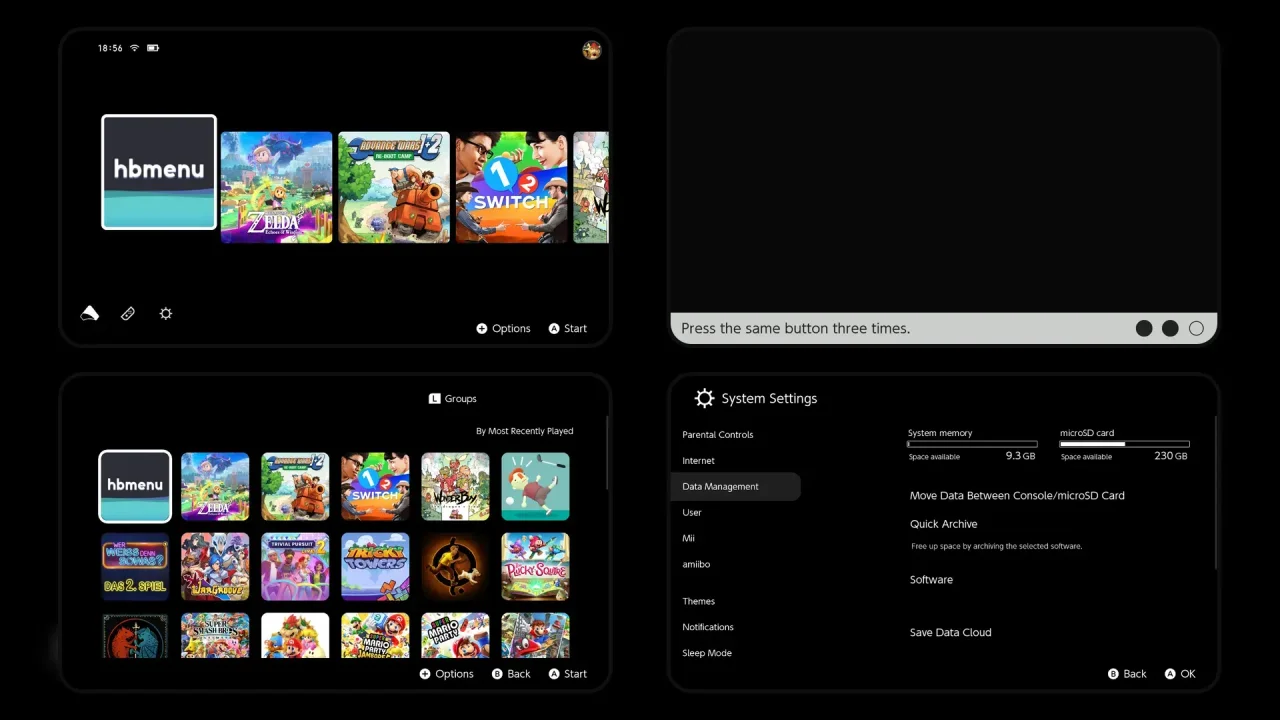The width and height of the screenshot is (1280, 720).
Task: Open Super Mario Party Jamboree tile
Action: (x=375, y=635)
